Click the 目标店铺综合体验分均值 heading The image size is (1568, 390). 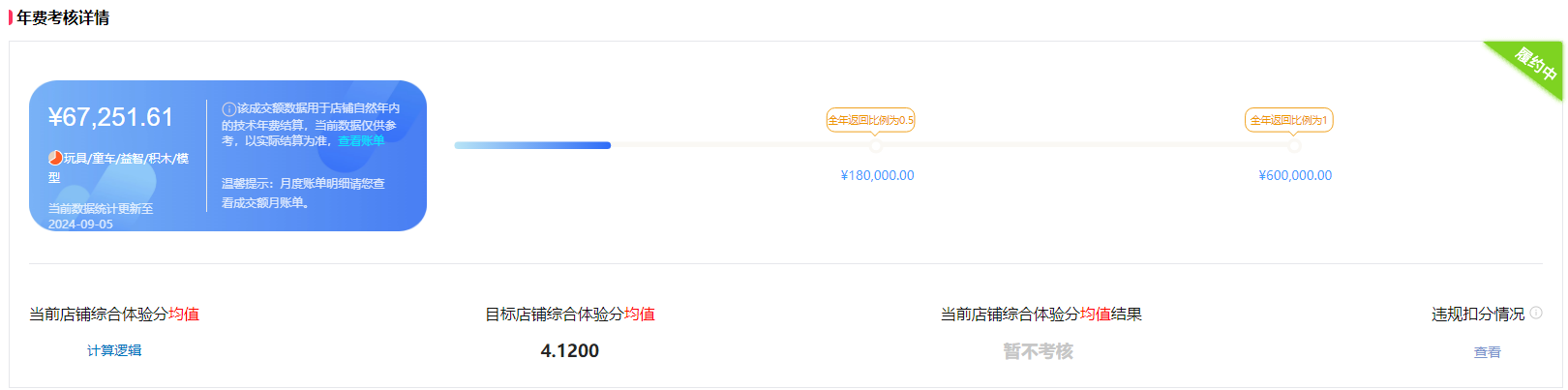[570, 314]
